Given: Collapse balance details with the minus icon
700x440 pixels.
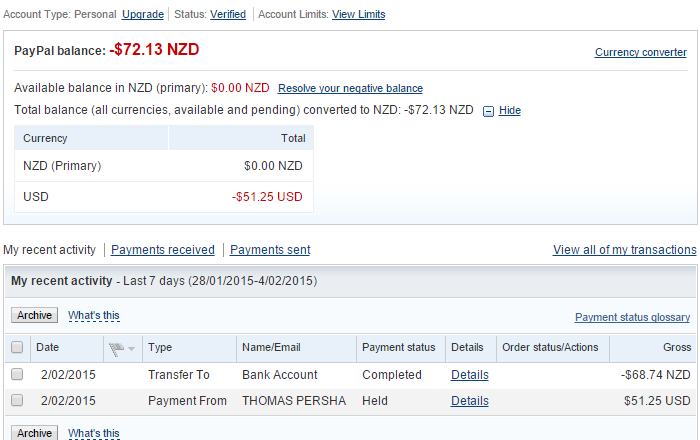Looking at the screenshot, I should click(x=488, y=111).
